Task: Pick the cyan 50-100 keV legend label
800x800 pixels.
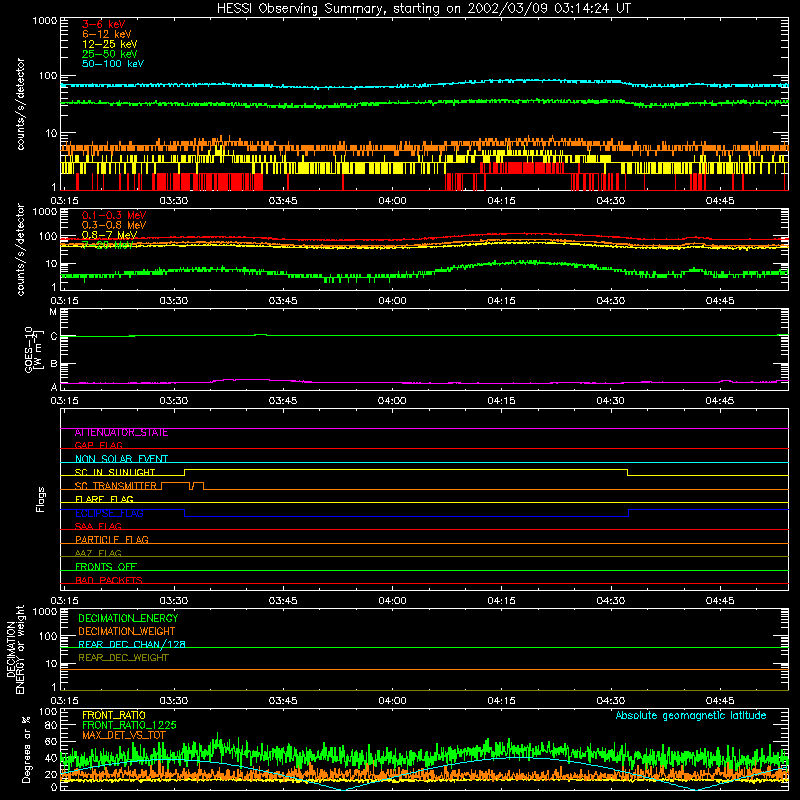Action: tap(113, 64)
